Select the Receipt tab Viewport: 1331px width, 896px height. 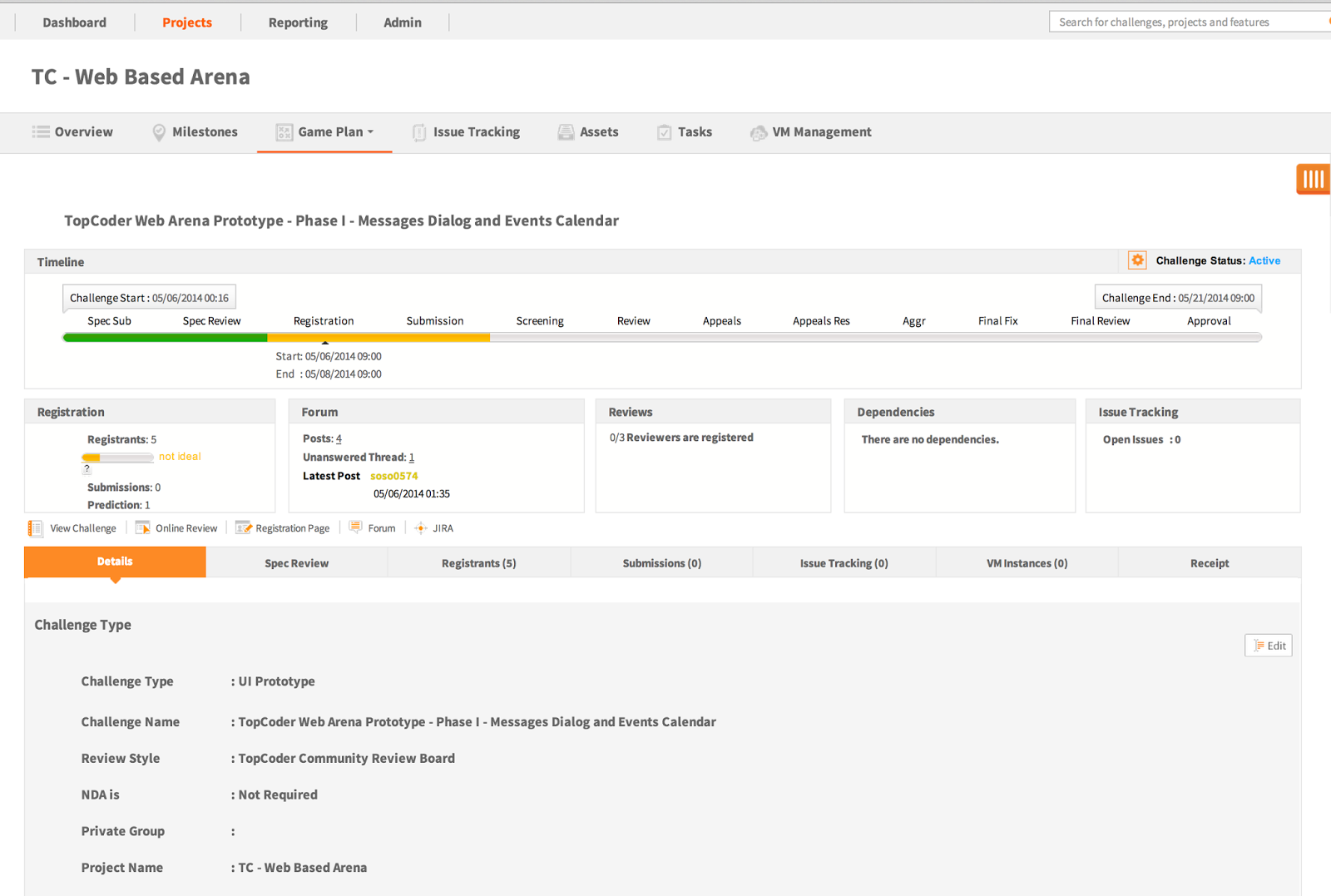1210,563
